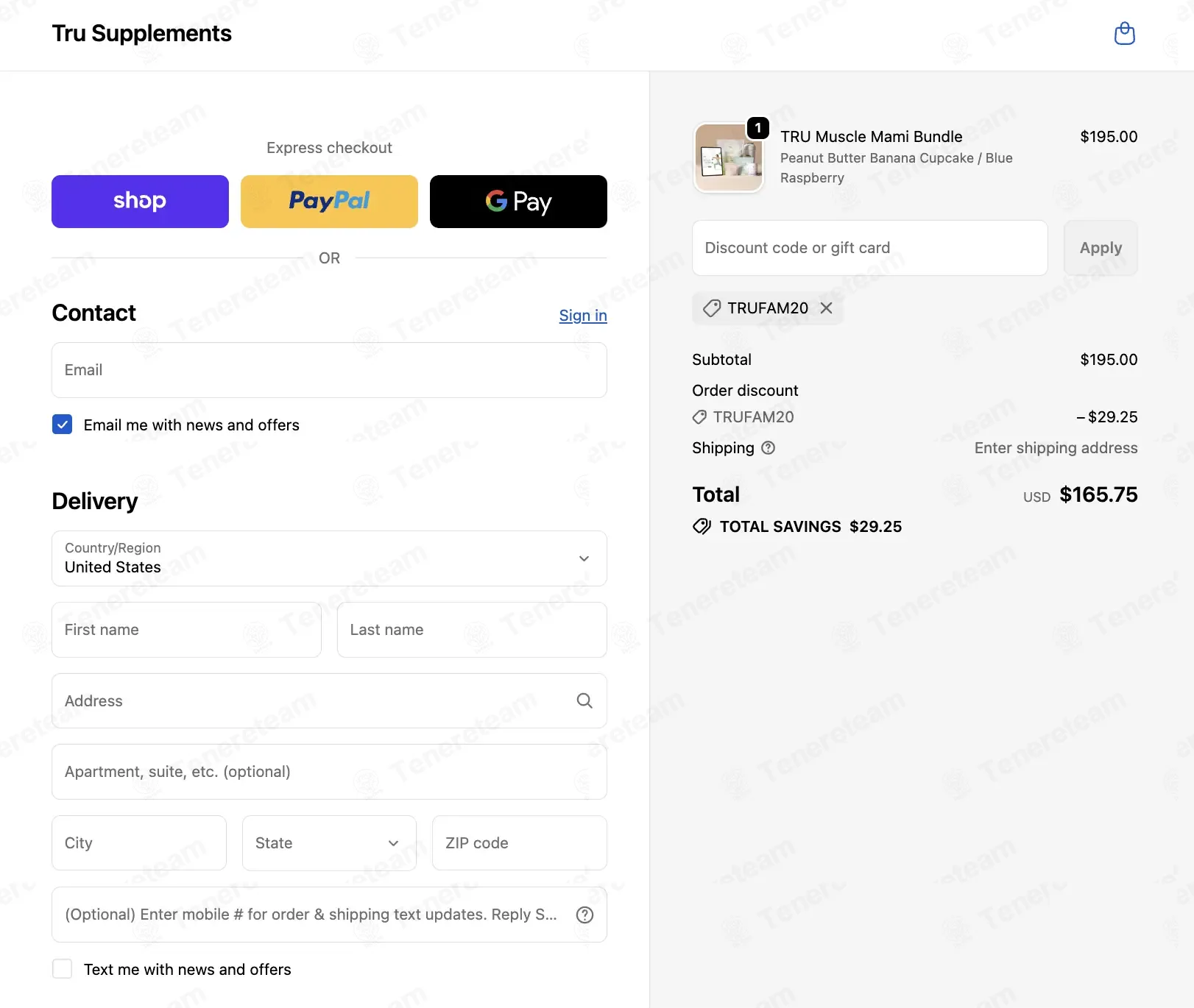Select the ZIP code field
Viewport: 1194px width, 1008px height.
[x=519, y=843]
